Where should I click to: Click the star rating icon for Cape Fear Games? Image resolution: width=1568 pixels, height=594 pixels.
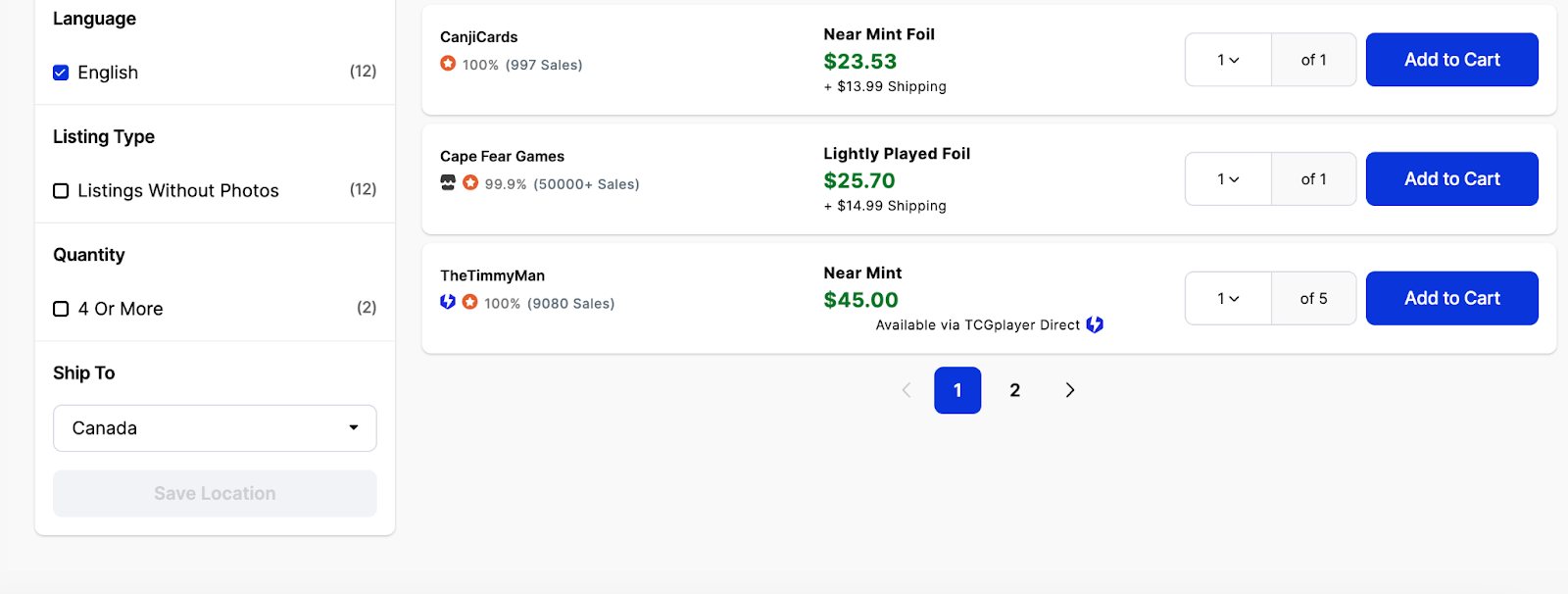(x=469, y=184)
